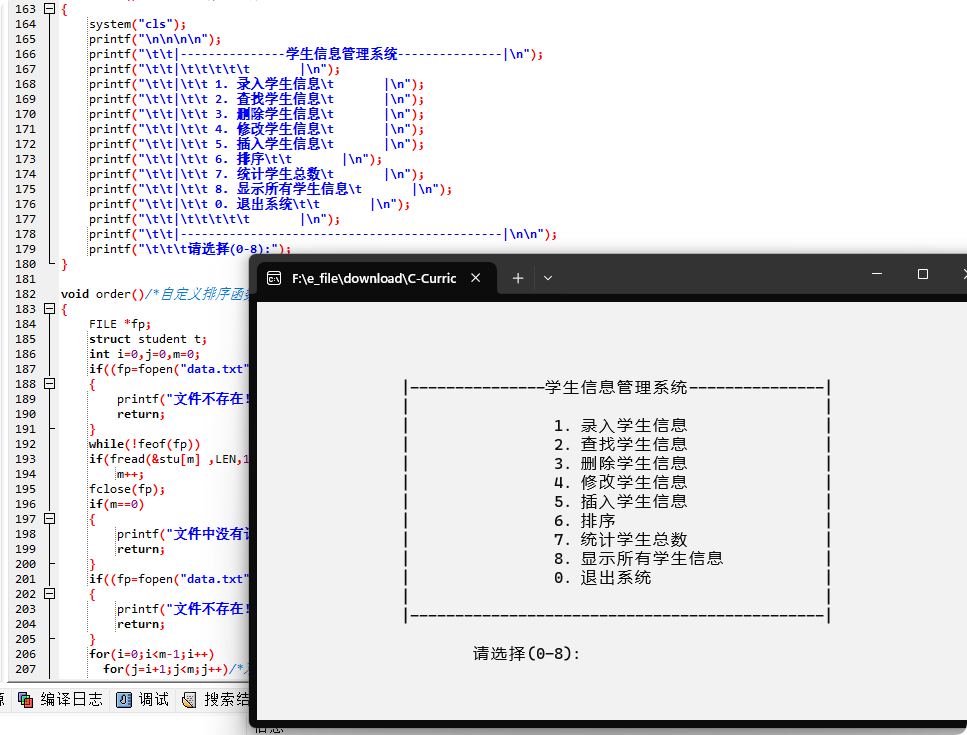
Task: Collapse the code fold at line 188
Action: click(50, 384)
